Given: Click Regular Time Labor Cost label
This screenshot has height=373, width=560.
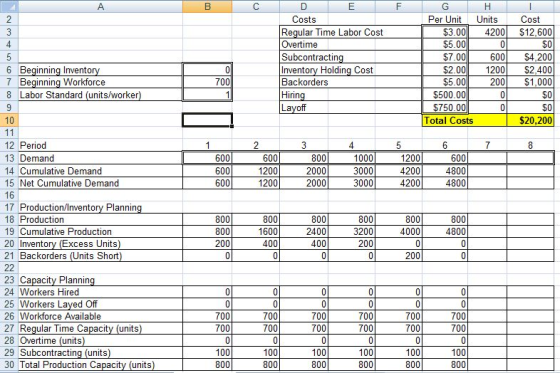Looking at the screenshot, I should [332, 32].
